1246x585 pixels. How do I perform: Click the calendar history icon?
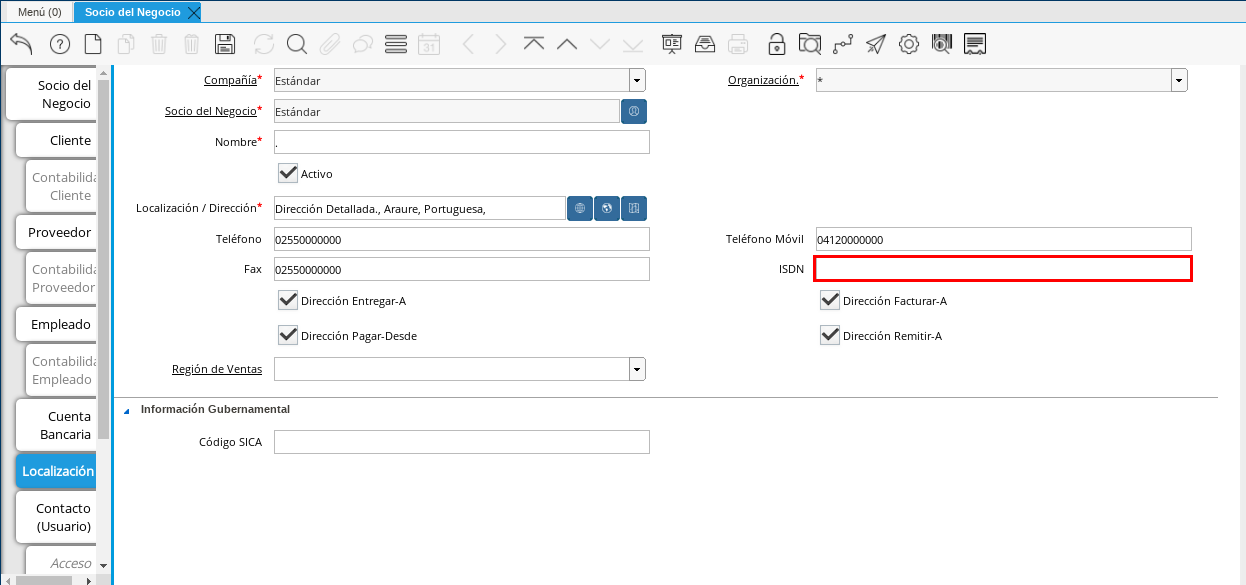point(429,44)
